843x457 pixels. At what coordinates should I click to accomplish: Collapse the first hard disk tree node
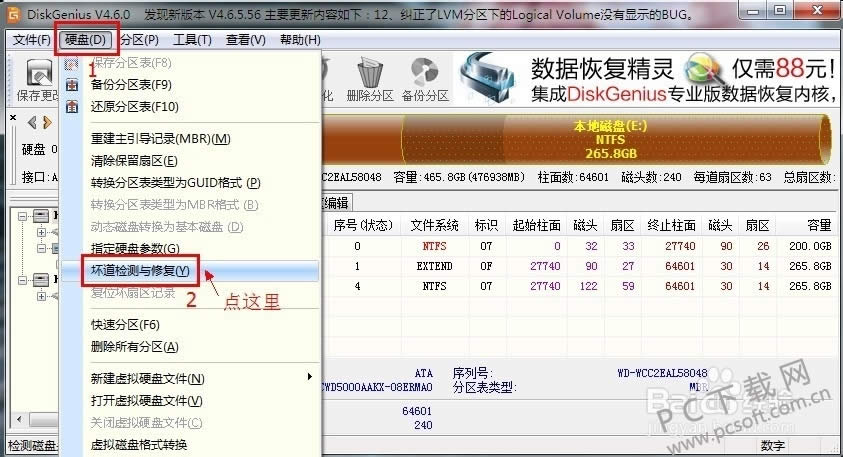pos(23,216)
